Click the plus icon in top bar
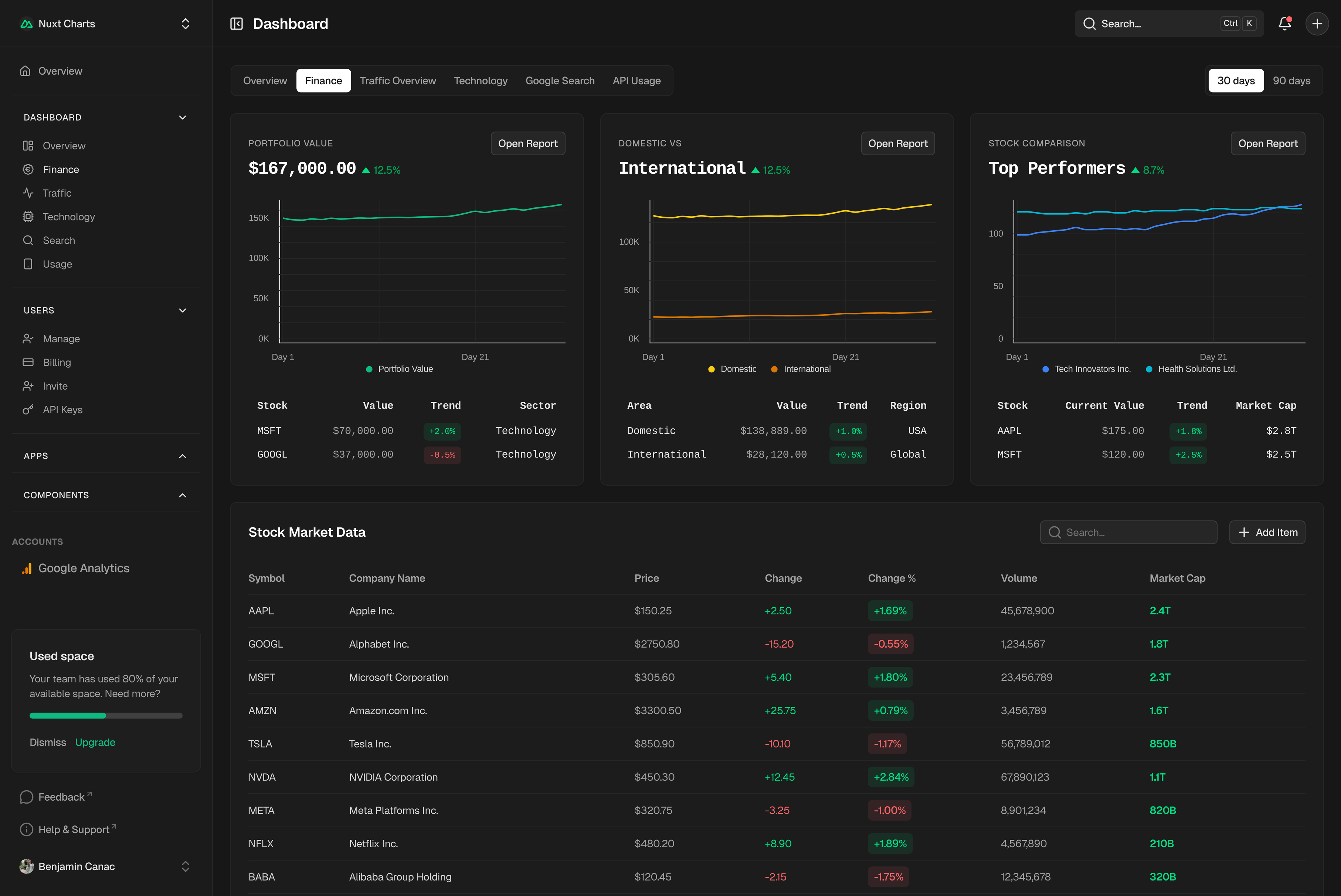 pos(1317,23)
